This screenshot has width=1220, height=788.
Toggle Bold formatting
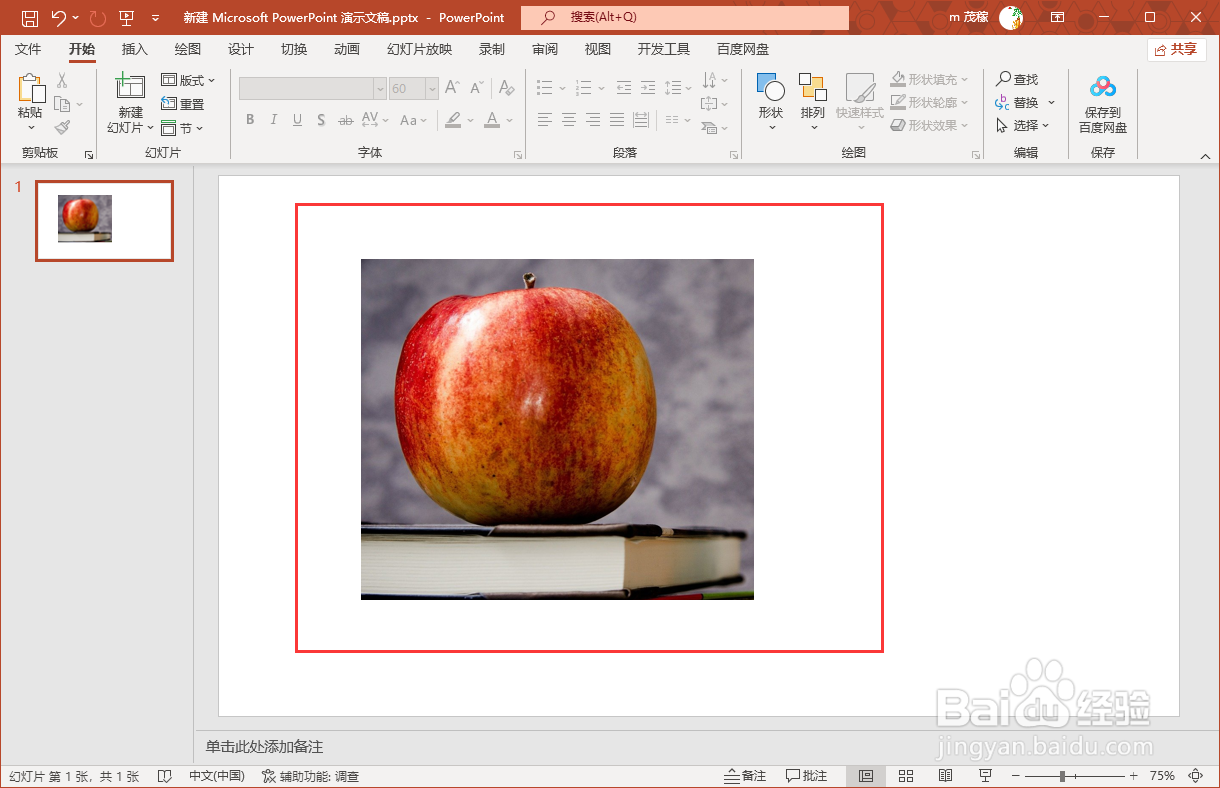coord(250,120)
